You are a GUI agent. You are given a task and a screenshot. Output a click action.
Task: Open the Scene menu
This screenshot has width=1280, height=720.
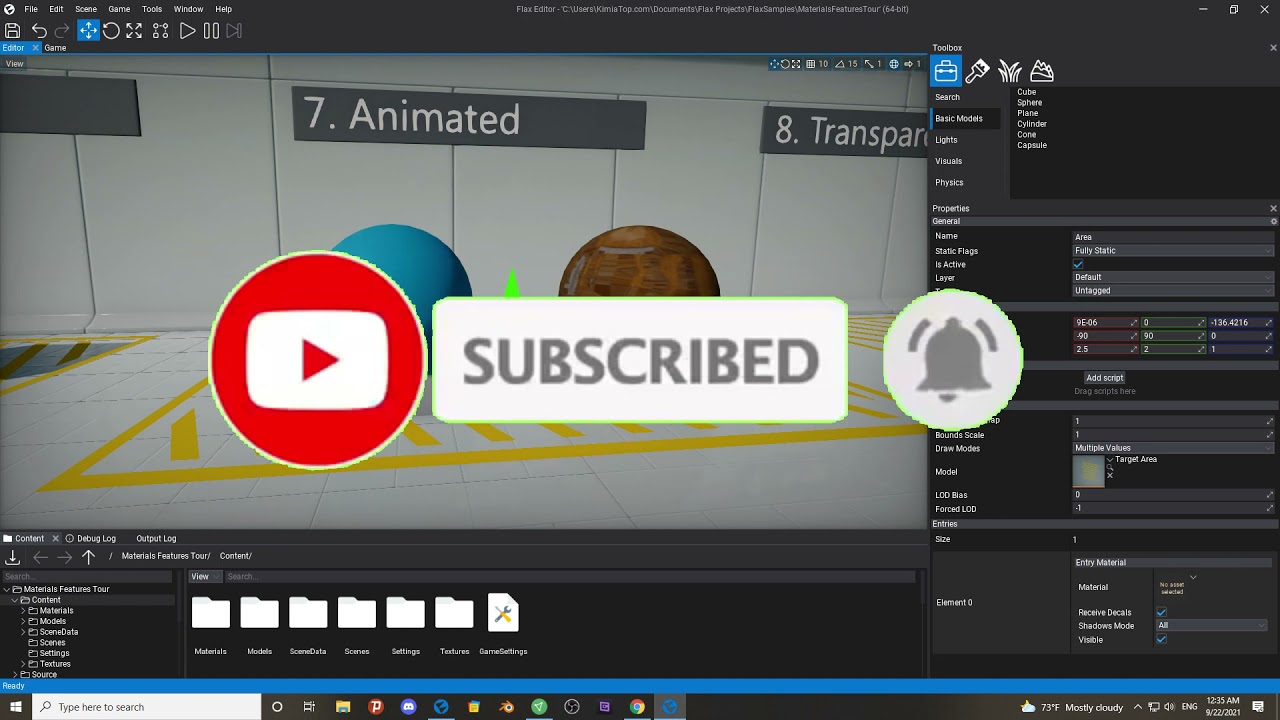(86, 9)
